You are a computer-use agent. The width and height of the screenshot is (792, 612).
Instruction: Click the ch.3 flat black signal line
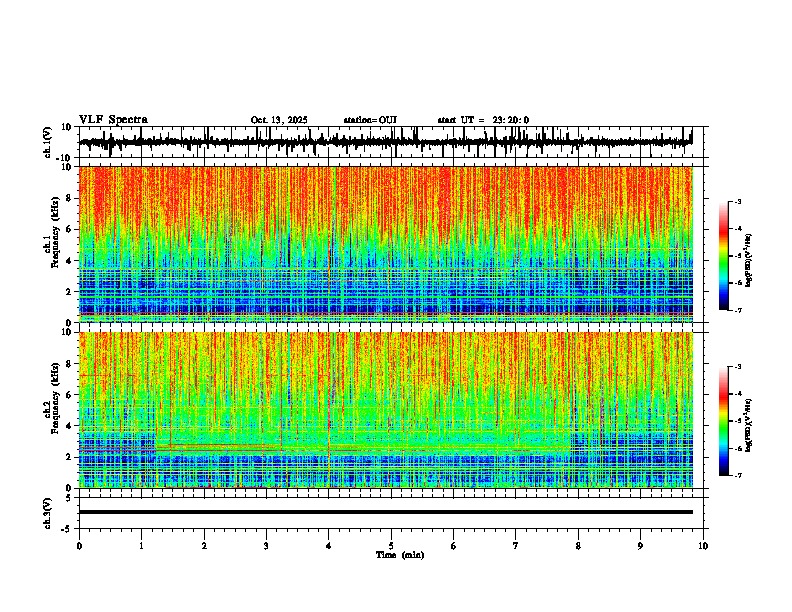point(385,512)
